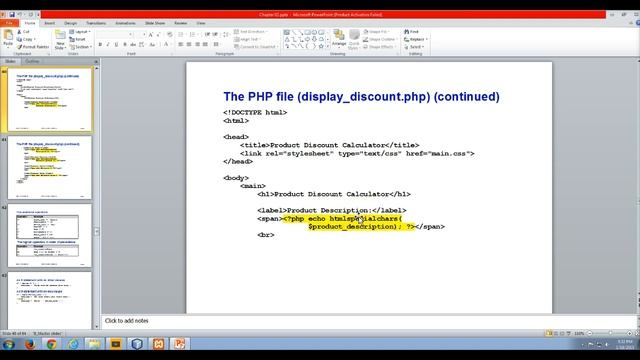Open the font name combo box
640x360 pixels.
115,35
